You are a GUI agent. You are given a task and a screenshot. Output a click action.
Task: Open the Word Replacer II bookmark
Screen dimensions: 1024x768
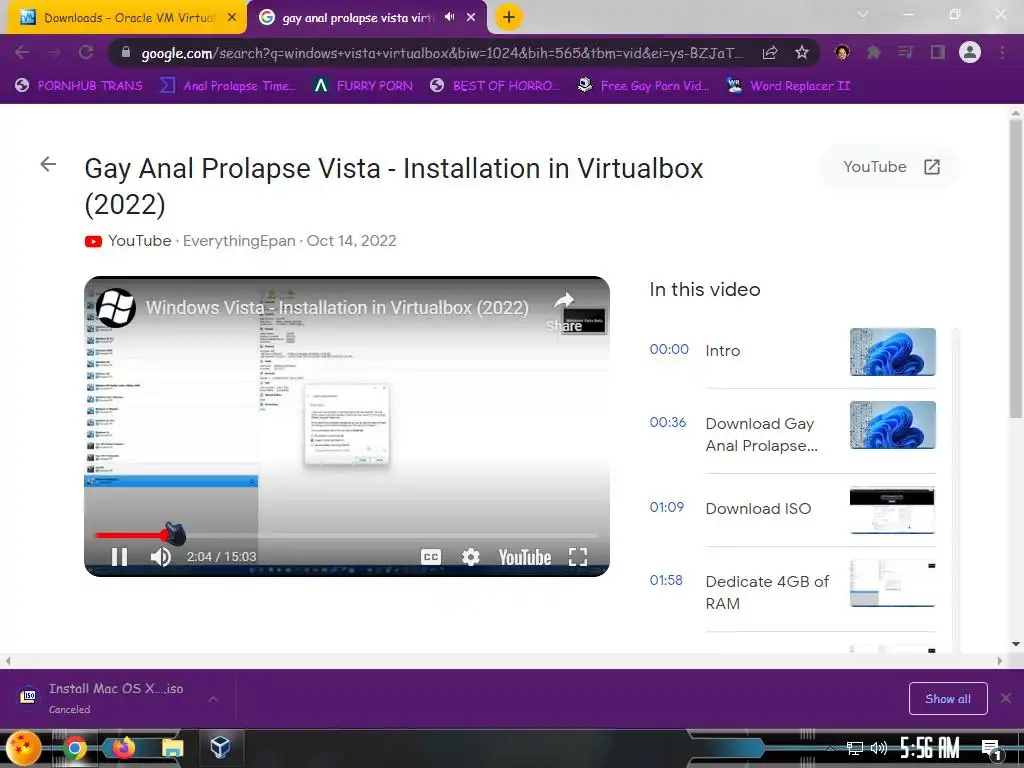[x=789, y=86]
